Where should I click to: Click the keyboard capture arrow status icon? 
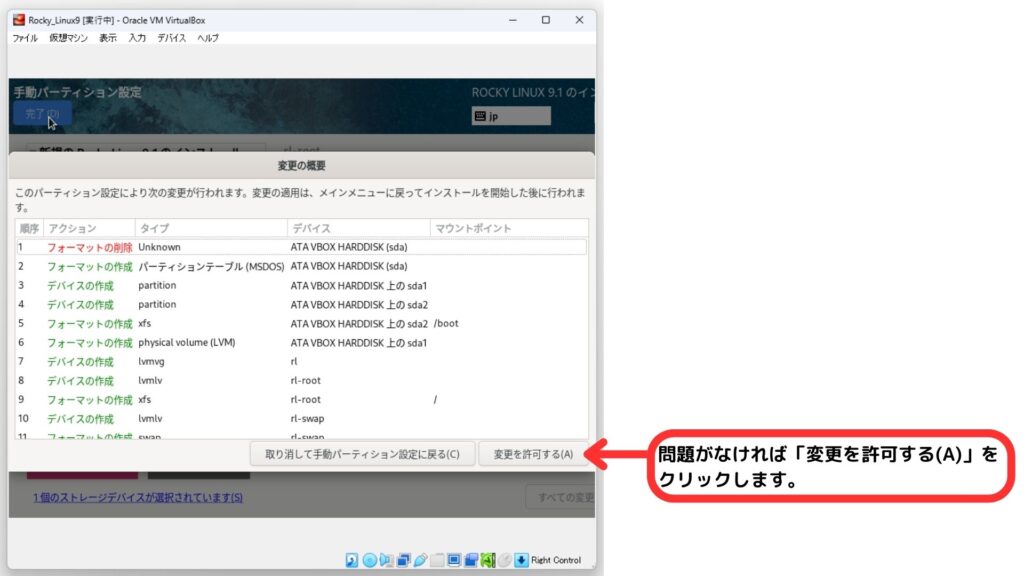521,560
